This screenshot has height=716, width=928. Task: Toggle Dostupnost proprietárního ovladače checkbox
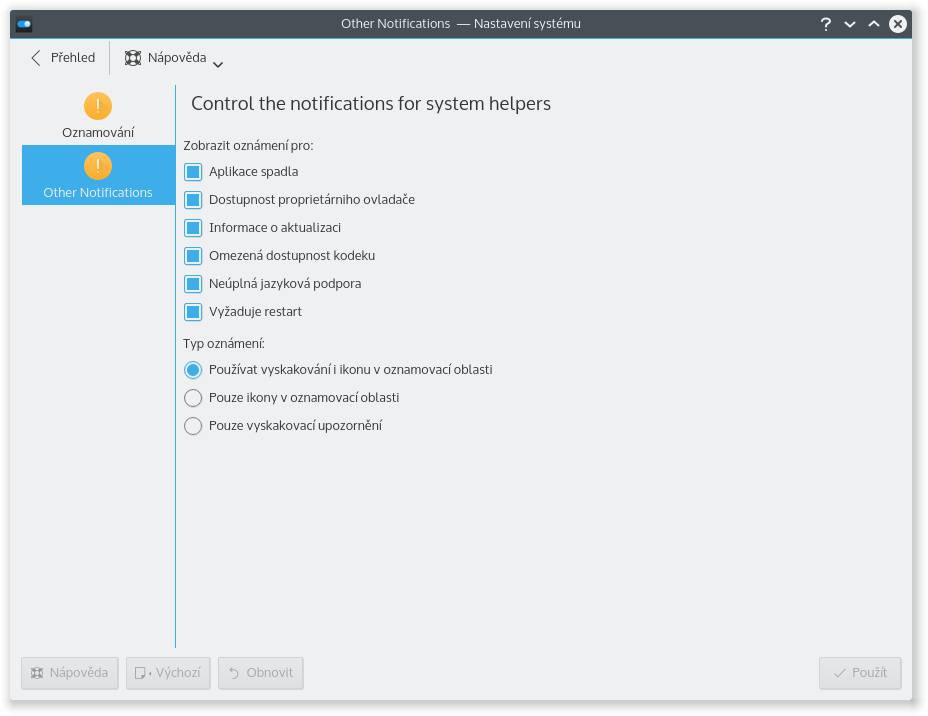pyautogui.click(x=193, y=200)
